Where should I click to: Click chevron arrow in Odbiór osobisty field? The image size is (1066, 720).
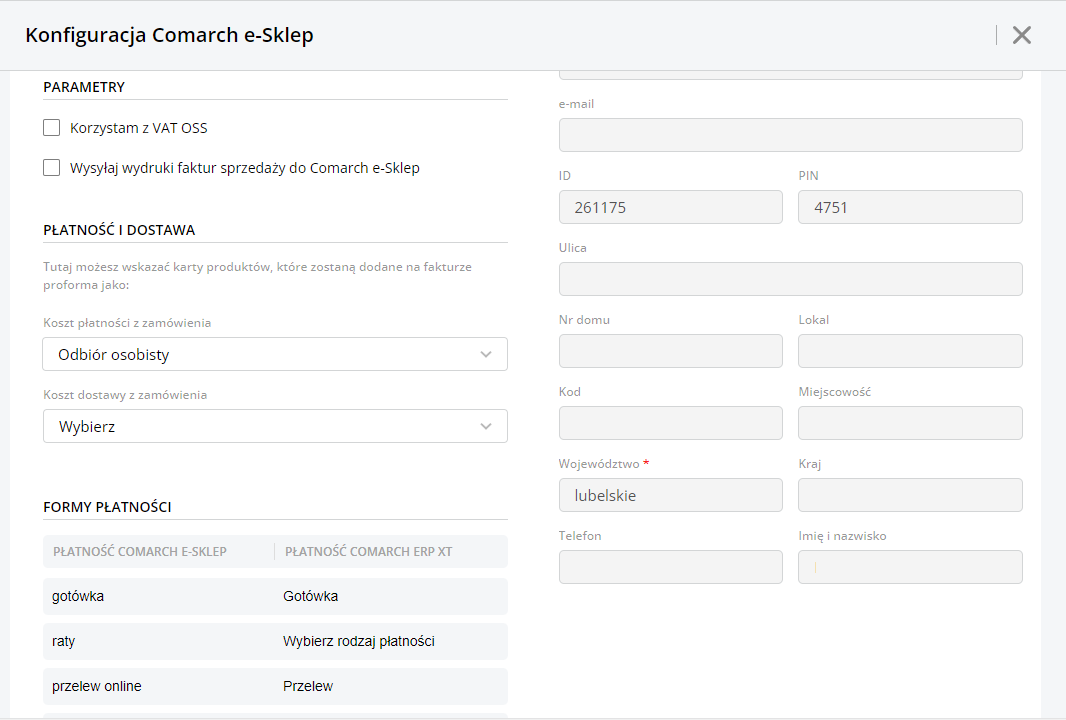point(486,354)
